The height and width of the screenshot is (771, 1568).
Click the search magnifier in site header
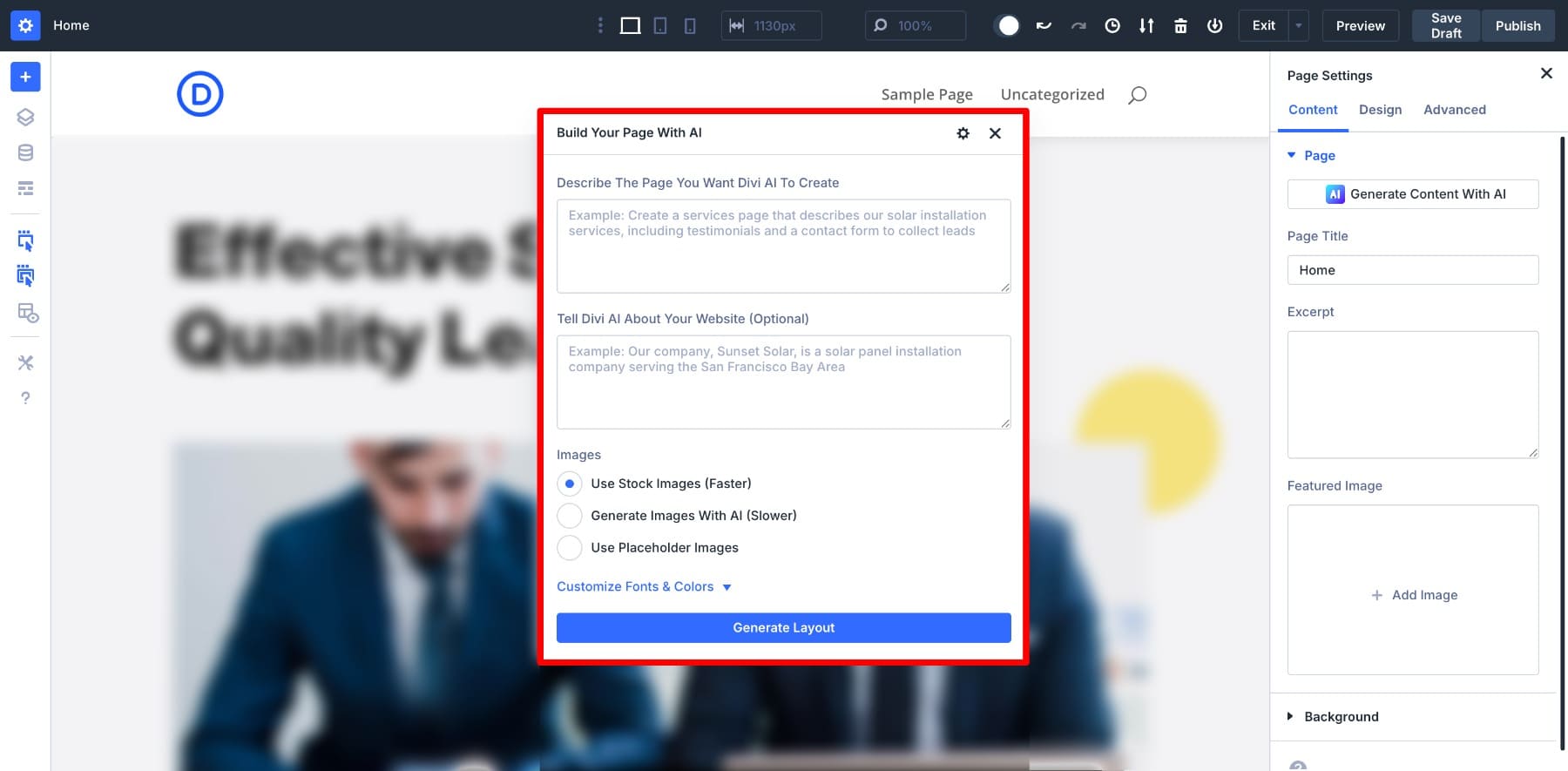[x=1137, y=95]
